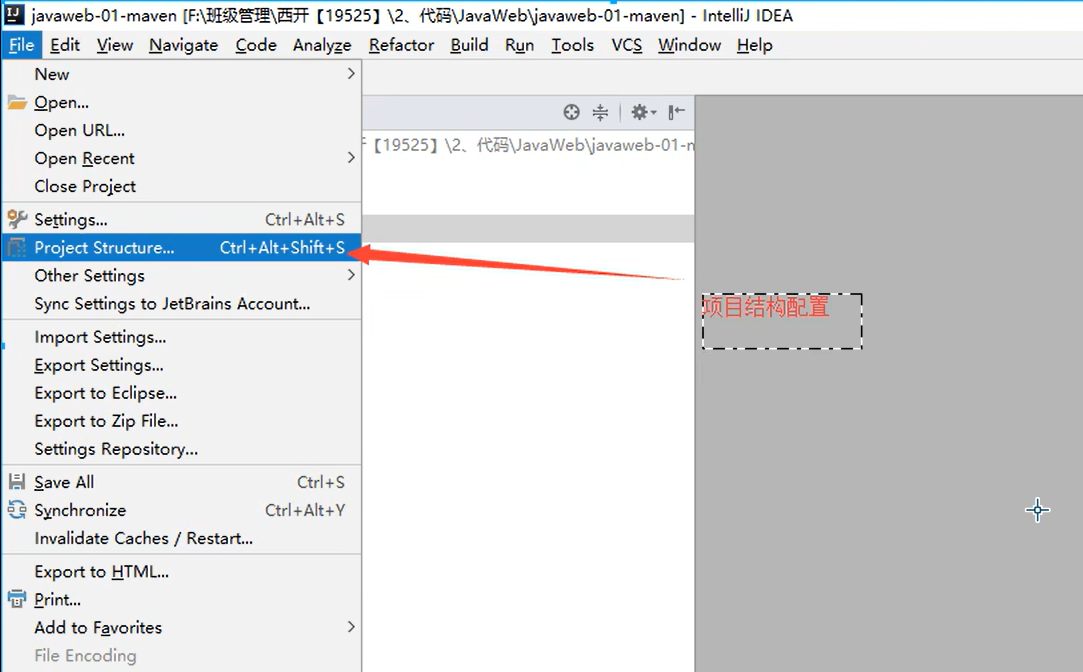The width and height of the screenshot is (1083, 672).
Task: Click the Project Structure icon
Action: tap(17, 247)
